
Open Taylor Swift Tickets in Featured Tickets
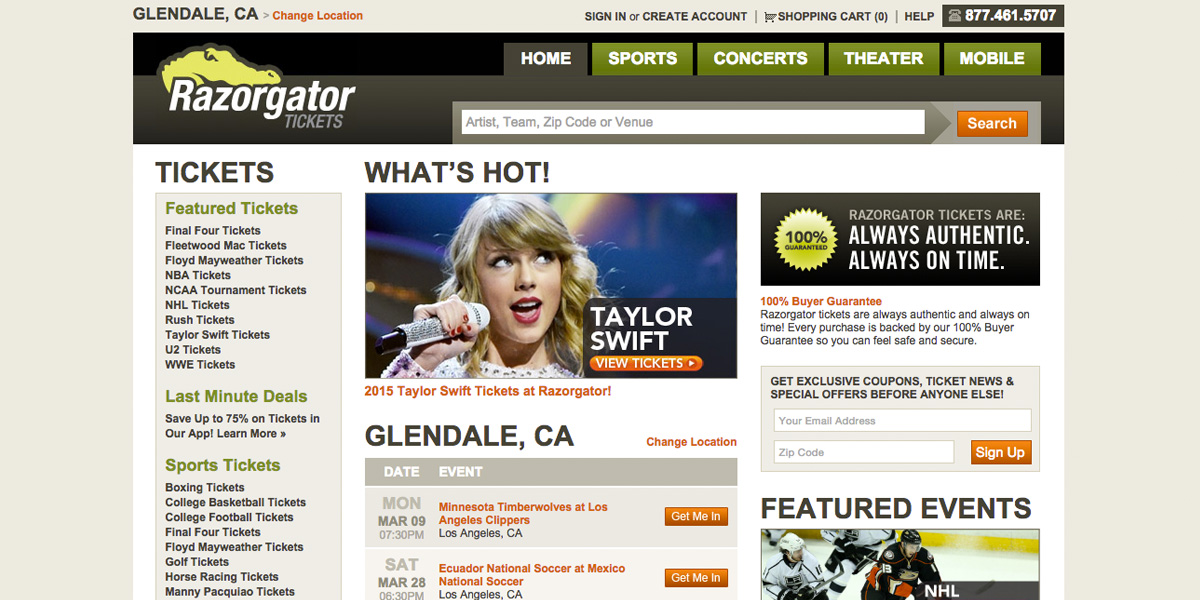(x=217, y=335)
